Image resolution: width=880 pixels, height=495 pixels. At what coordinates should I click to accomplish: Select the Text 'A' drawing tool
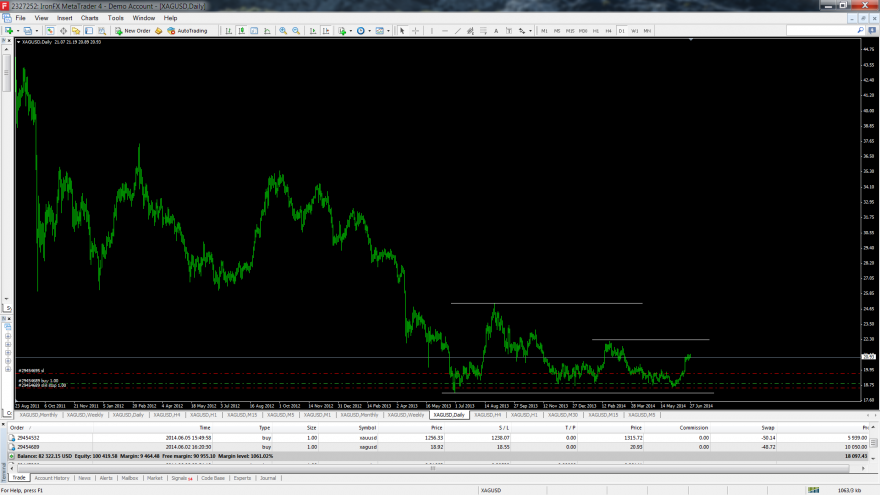pos(496,31)
